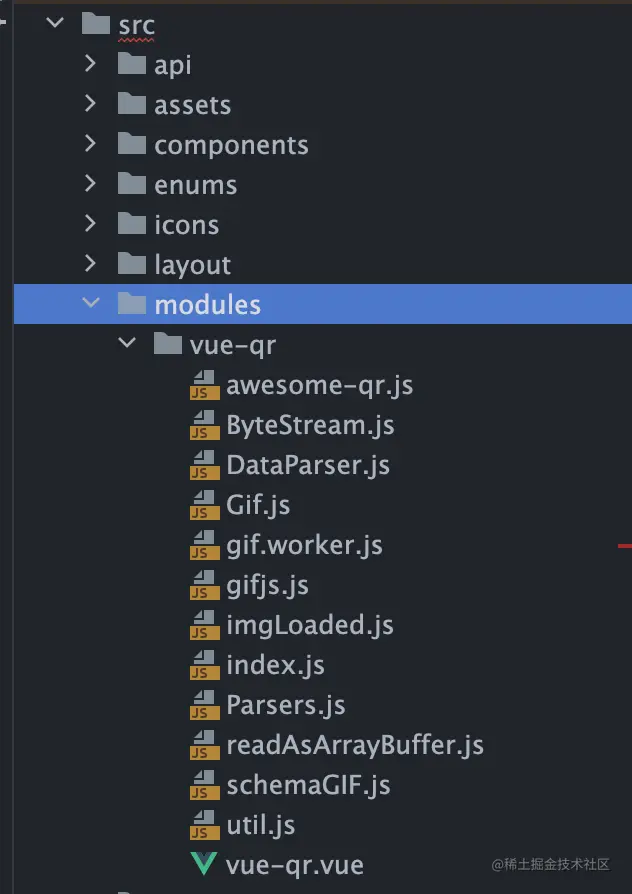Open the index.js file
Viewport: 632px width, 894px height.
[x=275, y=665]
